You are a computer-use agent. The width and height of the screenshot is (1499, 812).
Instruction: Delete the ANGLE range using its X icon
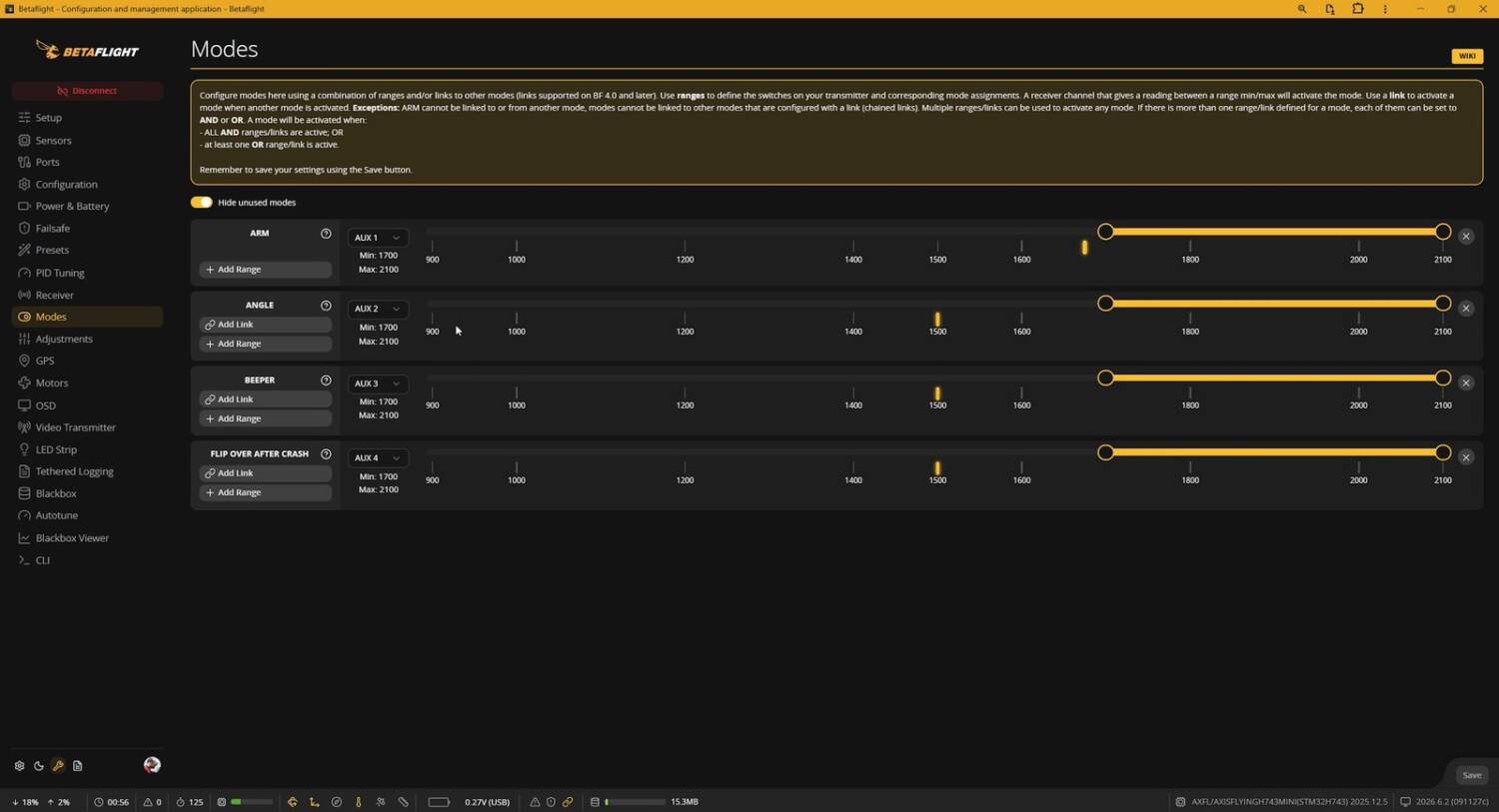1466,309
